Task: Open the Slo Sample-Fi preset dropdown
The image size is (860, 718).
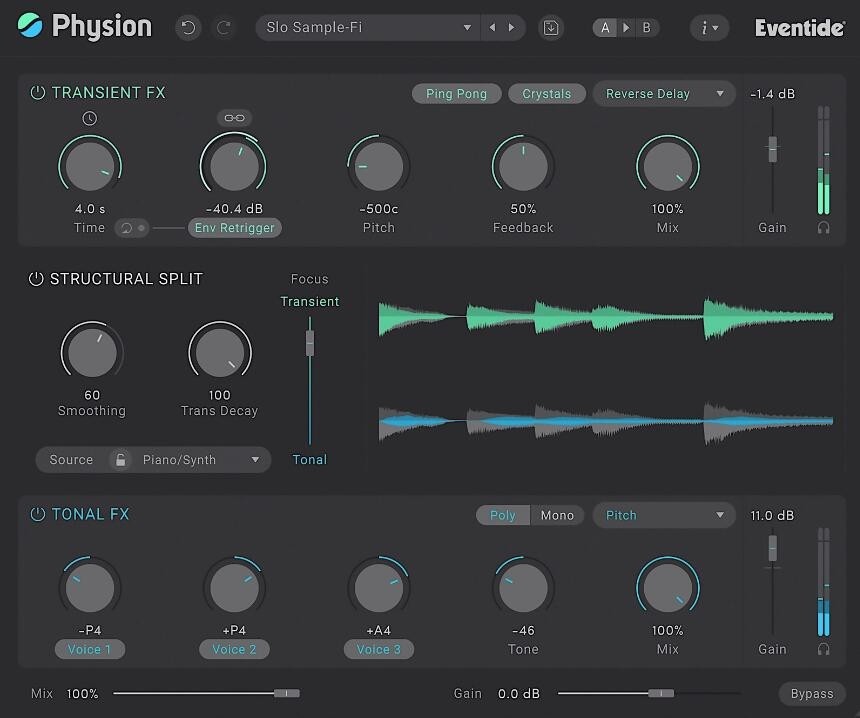Action: click(368, 27)
